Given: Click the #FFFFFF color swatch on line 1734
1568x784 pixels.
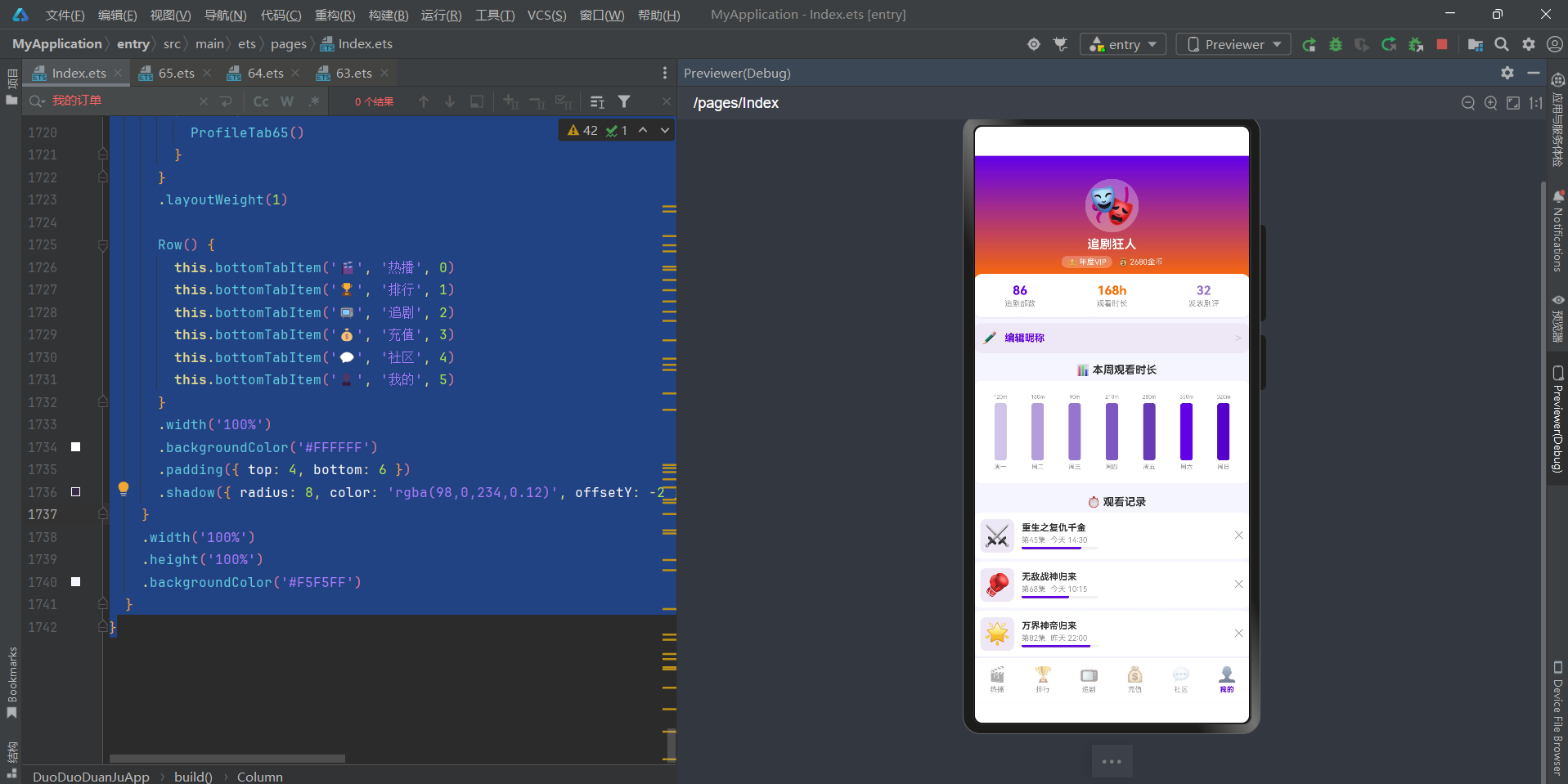Looking at the screenshot, I should [75, 447].
